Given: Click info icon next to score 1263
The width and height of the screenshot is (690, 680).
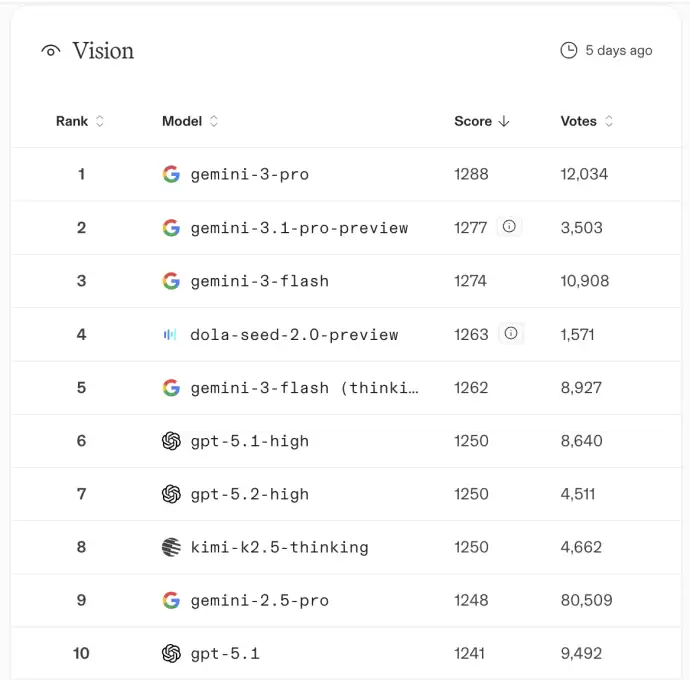Looking at the screenshot, I should tap(511, 334).
